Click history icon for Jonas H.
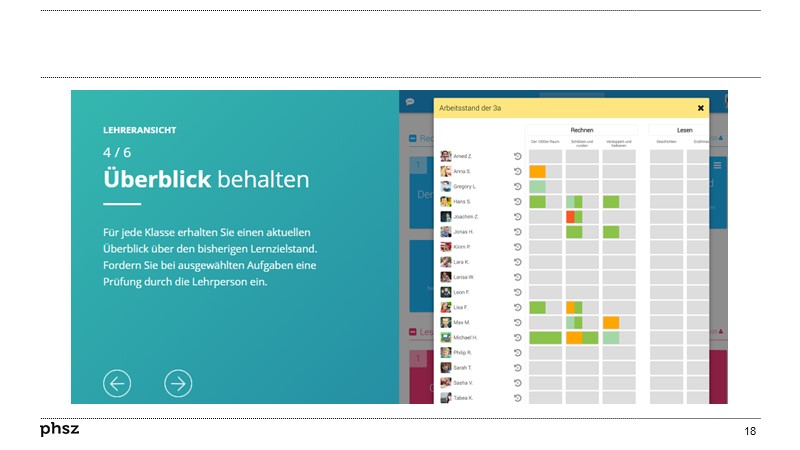The image size is (800, 450). pyautogui.click(x=517, y=232)
